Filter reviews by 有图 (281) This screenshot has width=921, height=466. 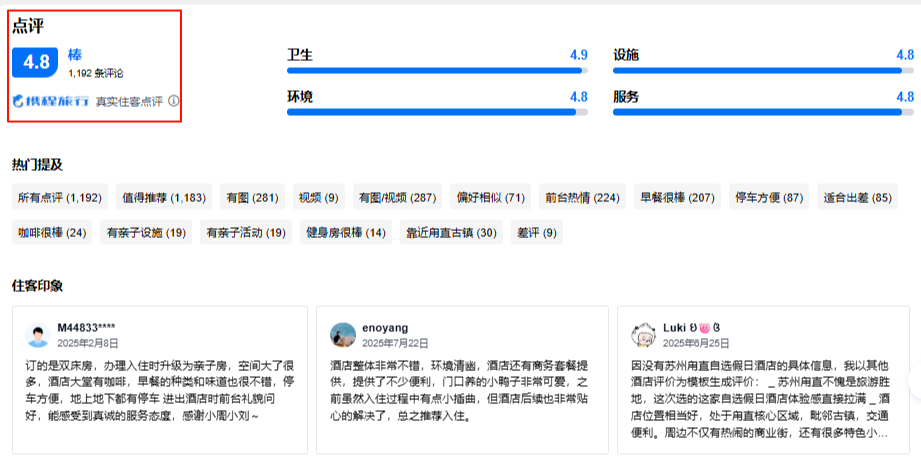click(251, 198)
